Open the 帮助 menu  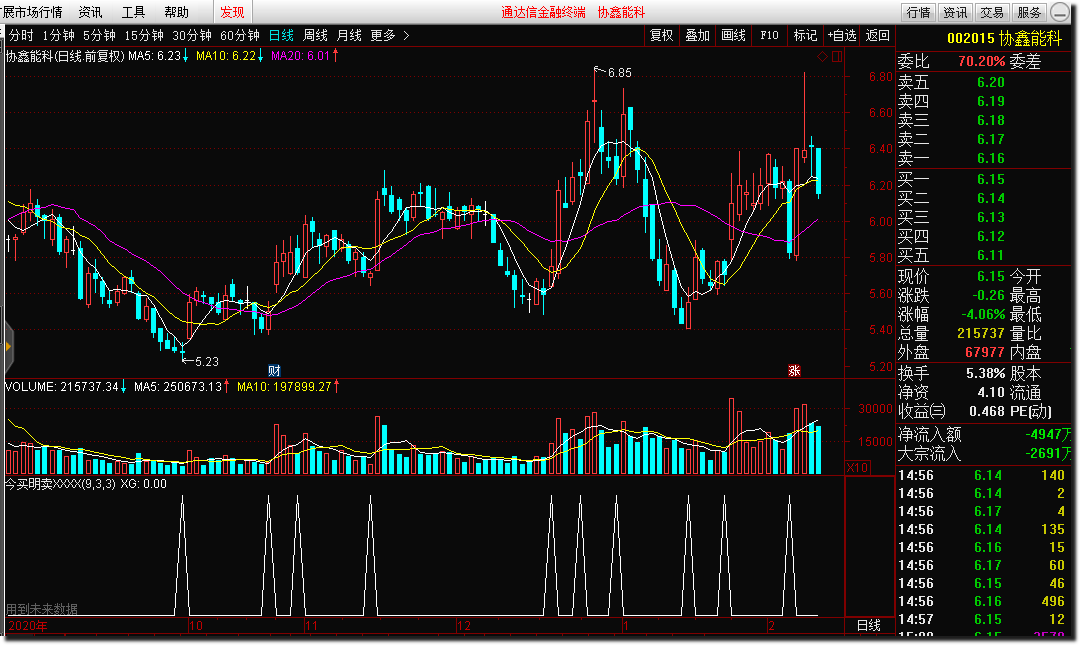[x=176, y=12]
